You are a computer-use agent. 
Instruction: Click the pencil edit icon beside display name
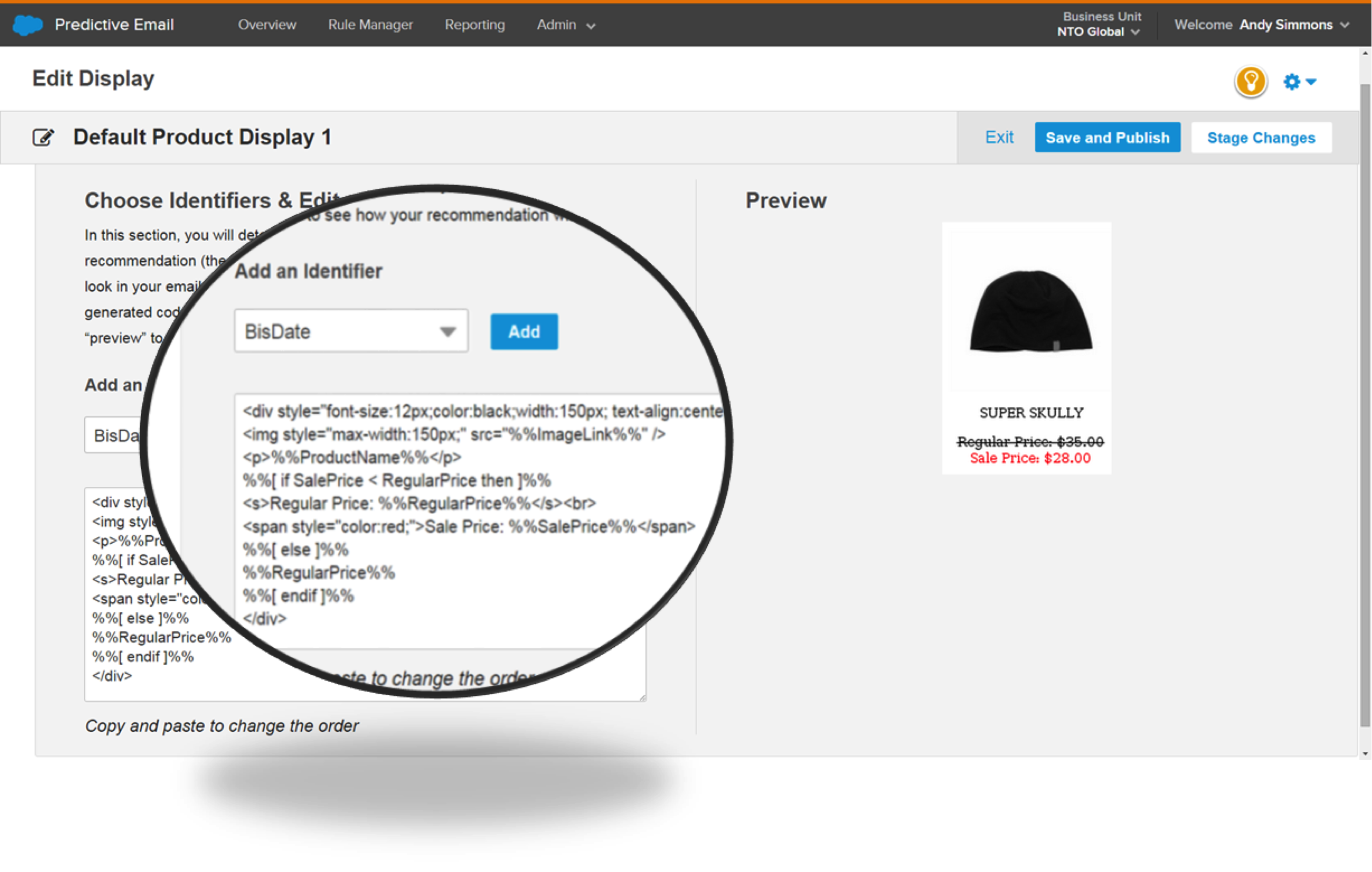43,138
